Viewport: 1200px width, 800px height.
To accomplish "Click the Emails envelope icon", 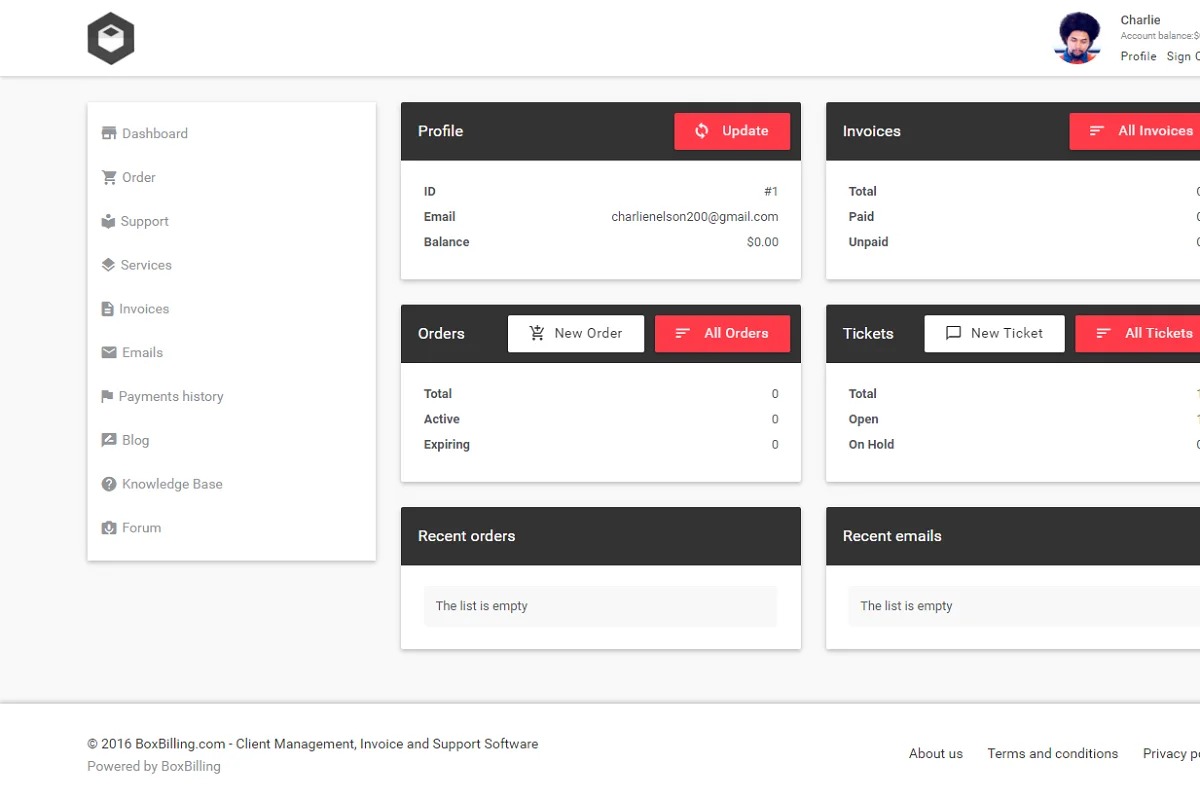I will click(x=109, y=353).
